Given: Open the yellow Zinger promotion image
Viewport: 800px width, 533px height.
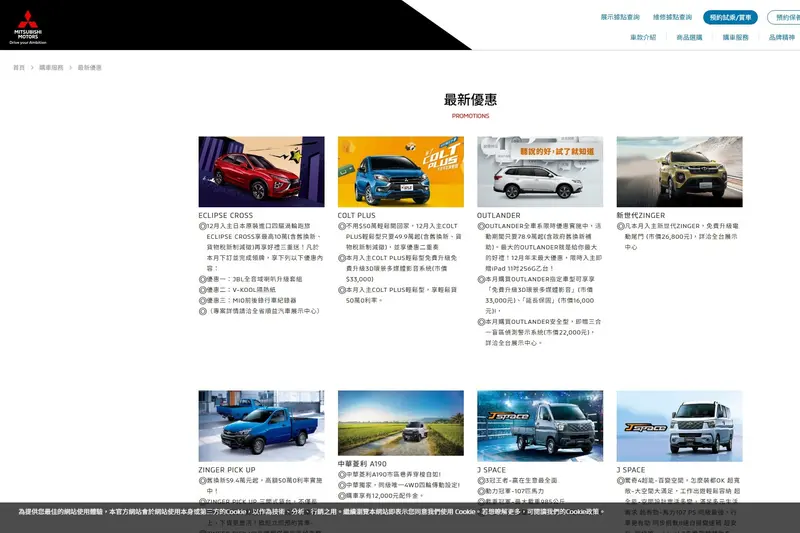Looking at the screenshot, I should (679, 171).
